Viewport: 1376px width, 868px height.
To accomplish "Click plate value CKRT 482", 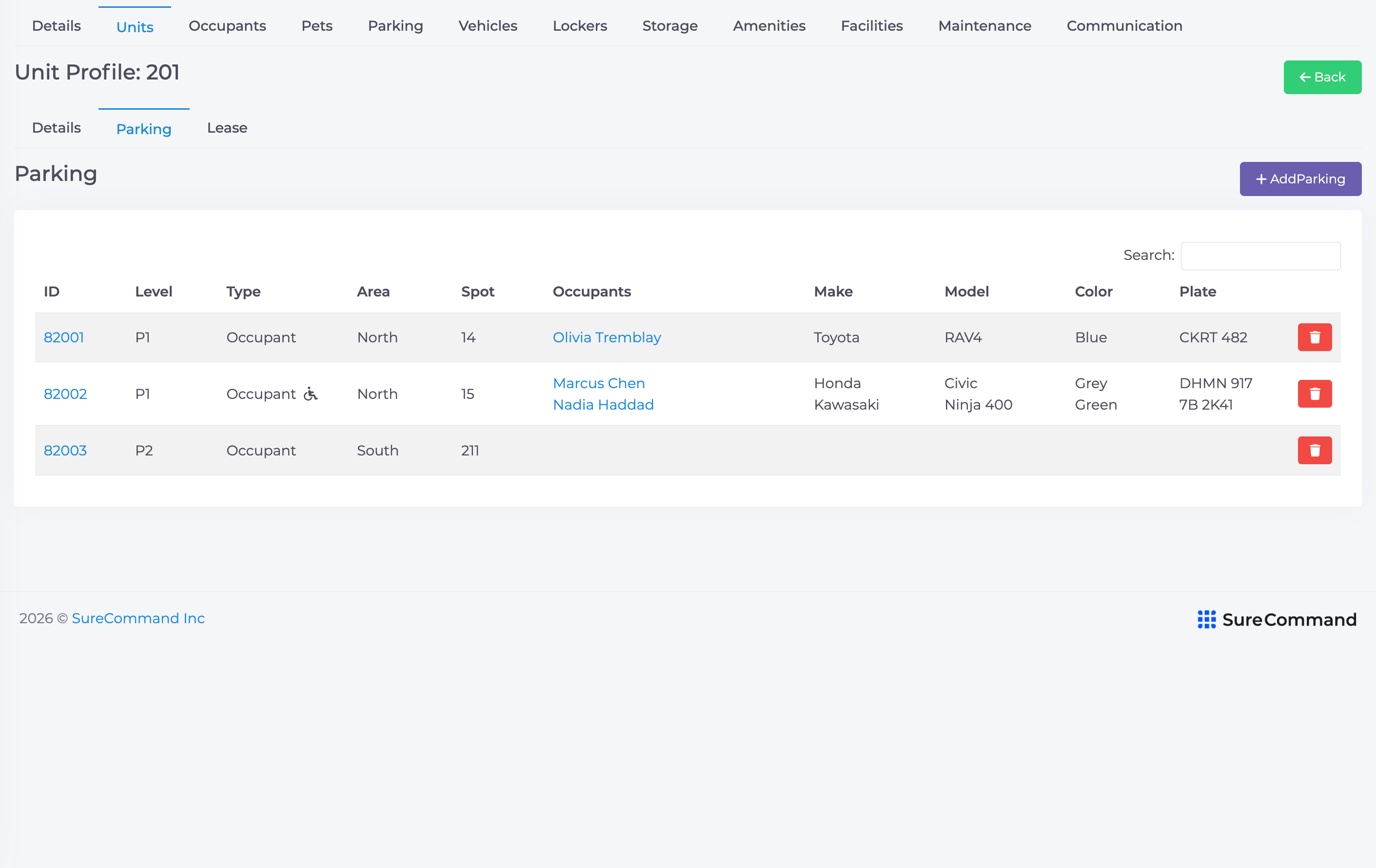I will (x=1213, y=337).
